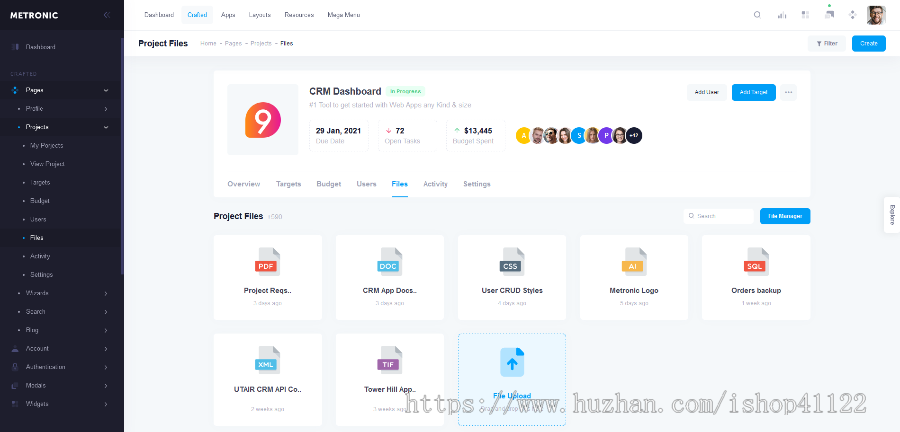Open the Explore side tab
This screenshot has width=900, height=432.
(891, 215)
